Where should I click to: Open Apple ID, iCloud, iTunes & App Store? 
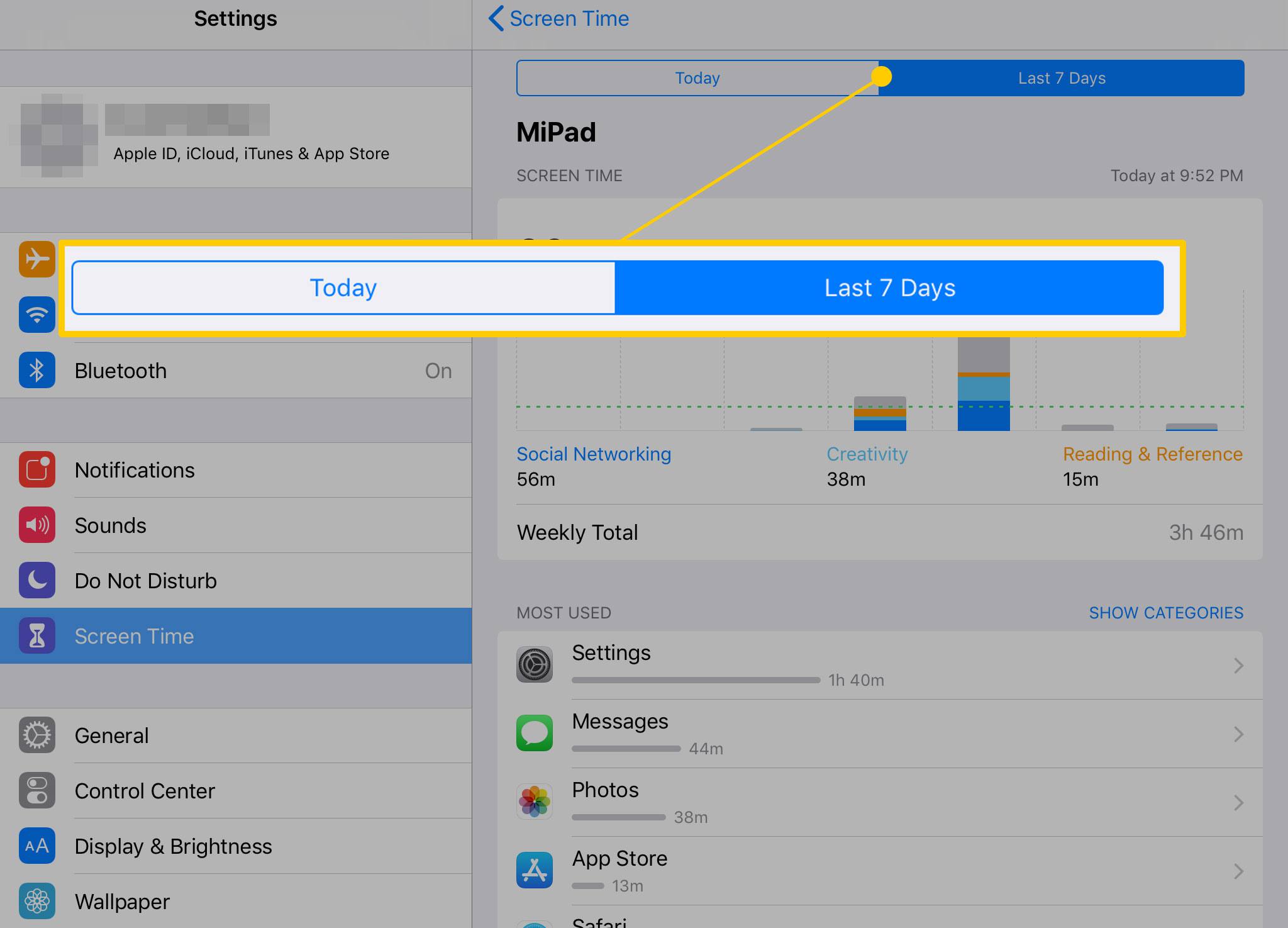[236, 137]
